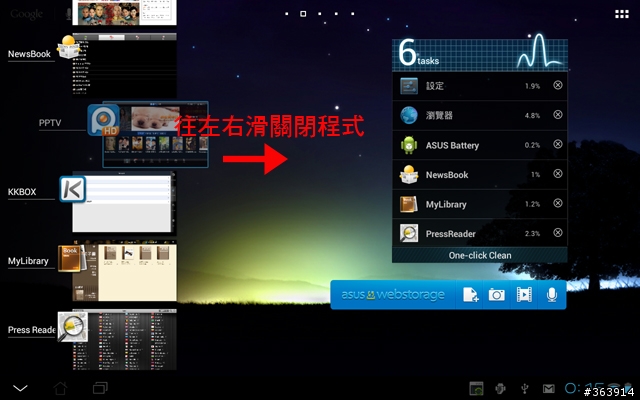Image resolution: width=640 pixels, height=400 pixels.
Task: Tap the USB connection status icon
Action: (x=525, y=389)
